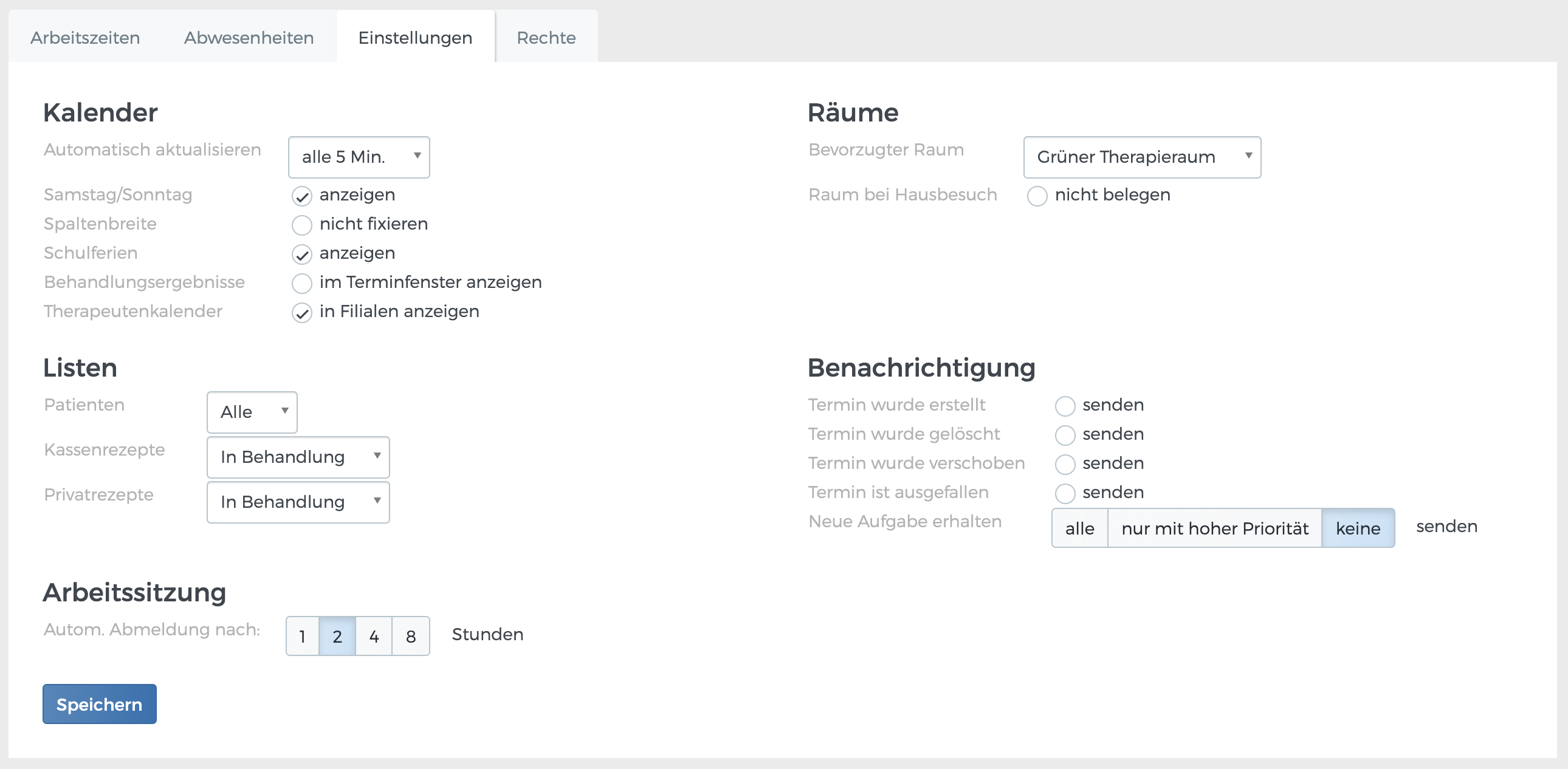
Task: Enable senden for Termin wurde verschoben
Action: click(1065, 464)
